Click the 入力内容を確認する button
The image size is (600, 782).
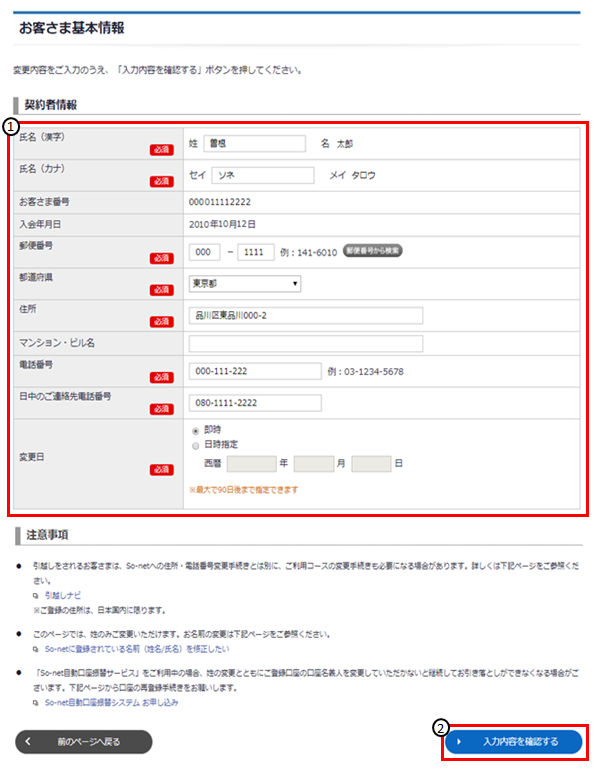click(514, 742)
